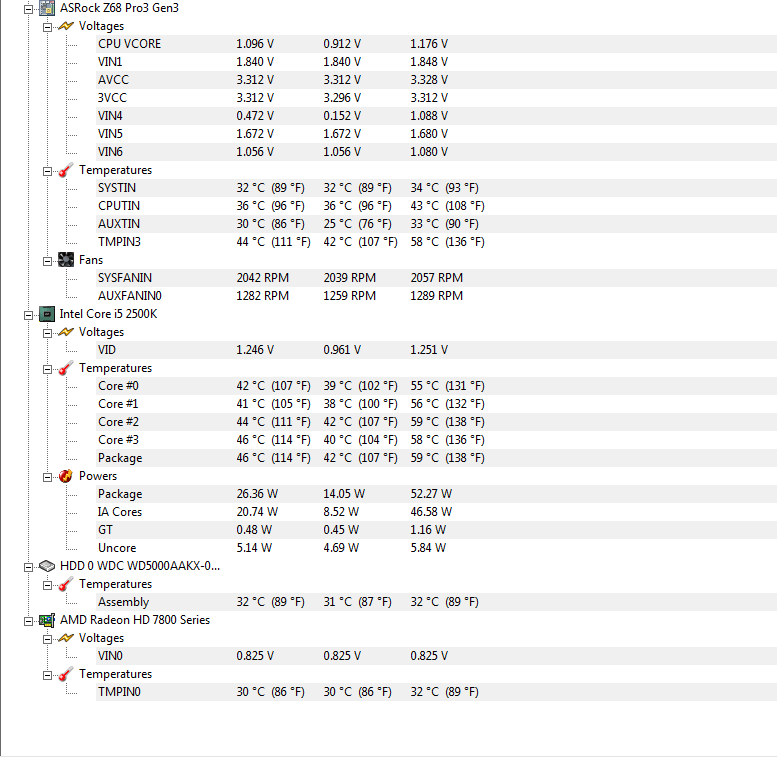Collapse the Intel Core i5 2500K node
The width and height of the screenshot is (777, 758).
click(x=29, y=315)
